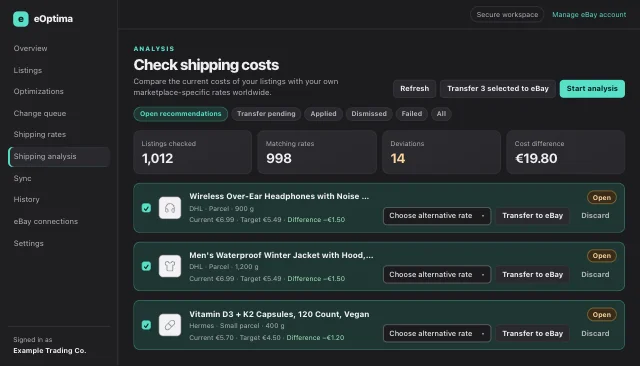Discard the Headphones recommendation
The height and width of the screenshot is (366, 640).
(595, 215)
